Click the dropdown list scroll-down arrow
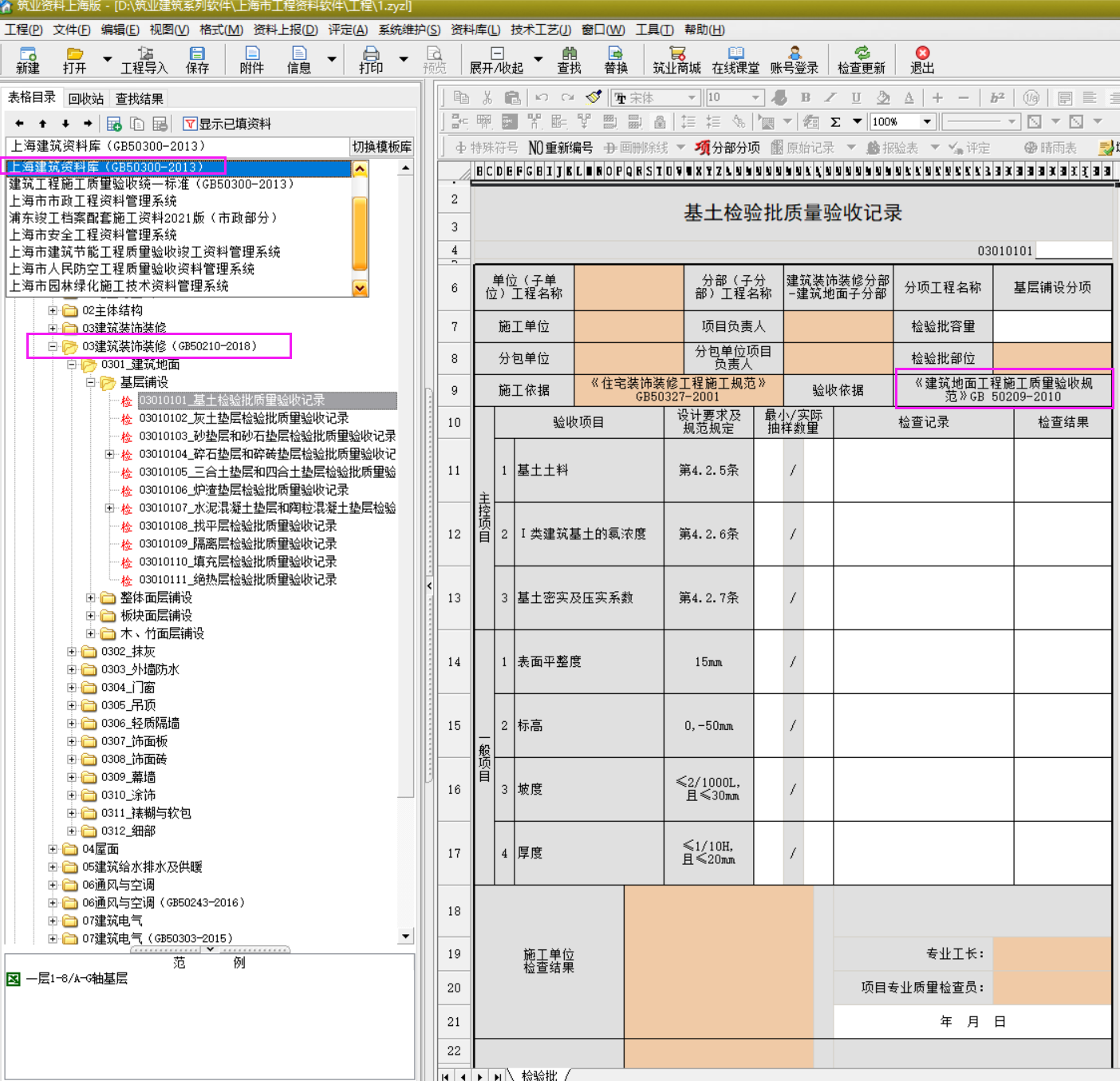 click(360, 288)
